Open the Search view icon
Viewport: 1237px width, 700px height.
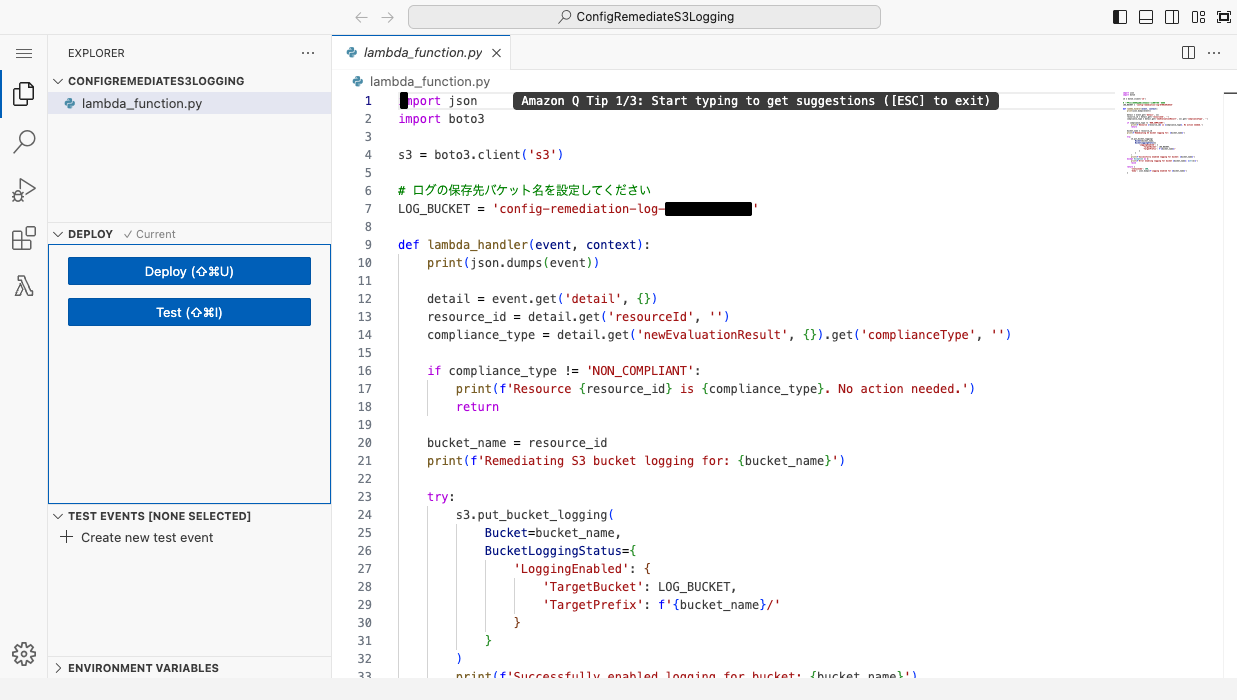tap(24, 142)
